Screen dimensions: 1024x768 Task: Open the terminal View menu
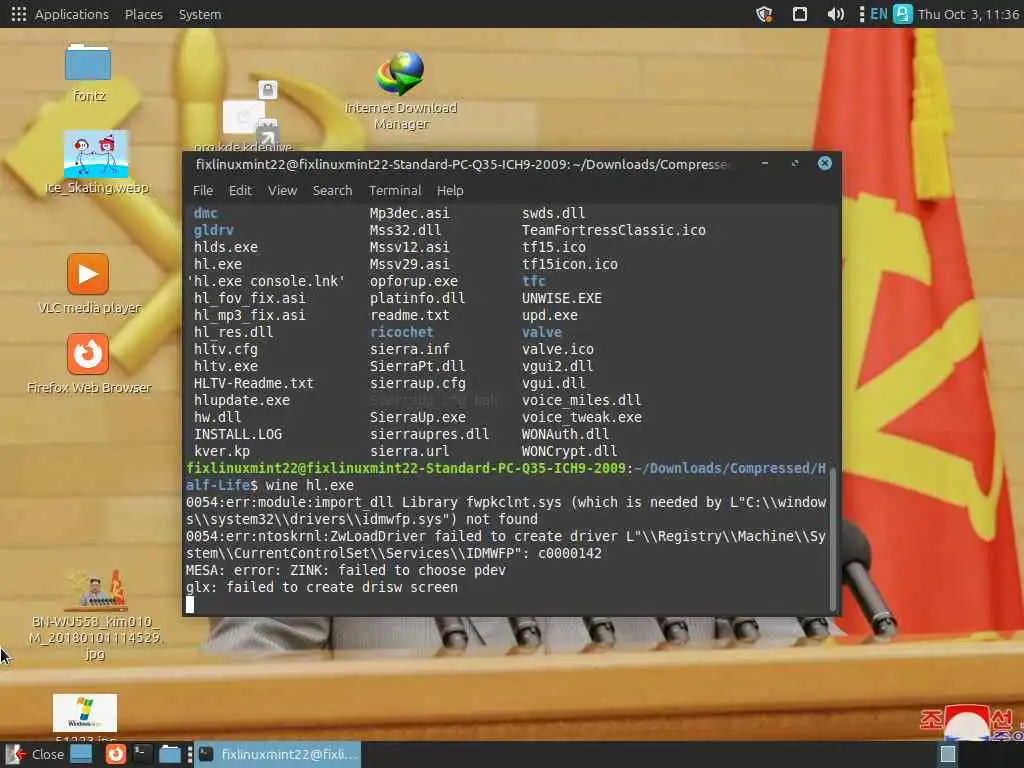(x=282, y=190)
